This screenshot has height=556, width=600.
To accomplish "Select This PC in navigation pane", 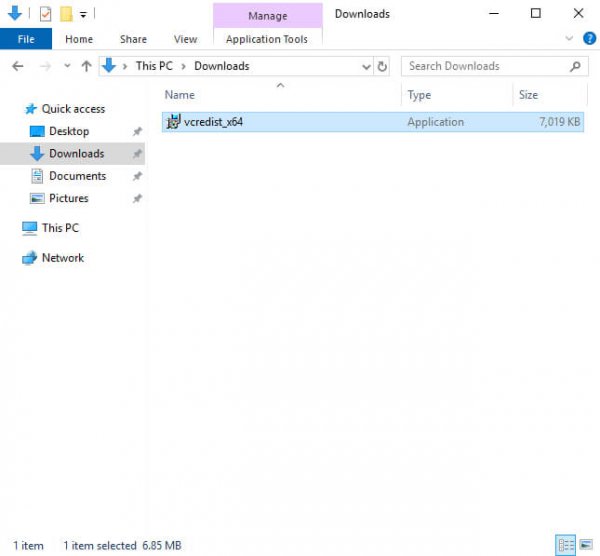I will (x=60, y=228).
